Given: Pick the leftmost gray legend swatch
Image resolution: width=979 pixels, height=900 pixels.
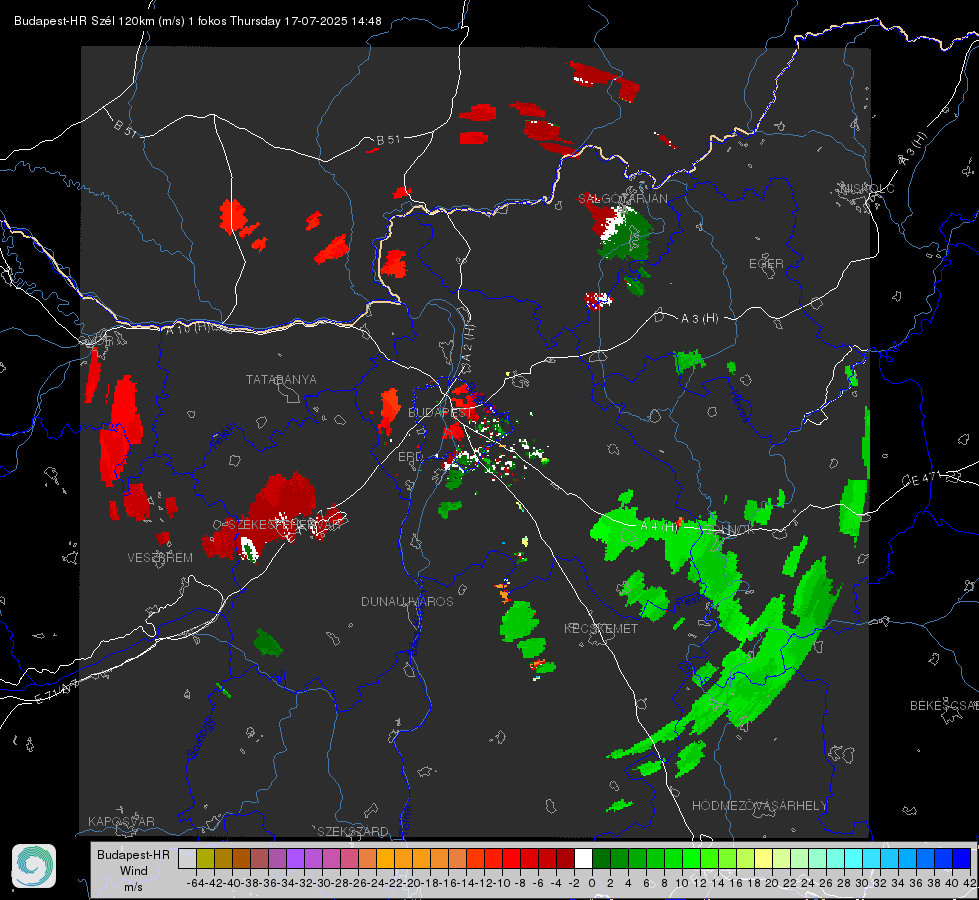Looking at the screenshot, I should pyautogui.click(x=187, y=859).
